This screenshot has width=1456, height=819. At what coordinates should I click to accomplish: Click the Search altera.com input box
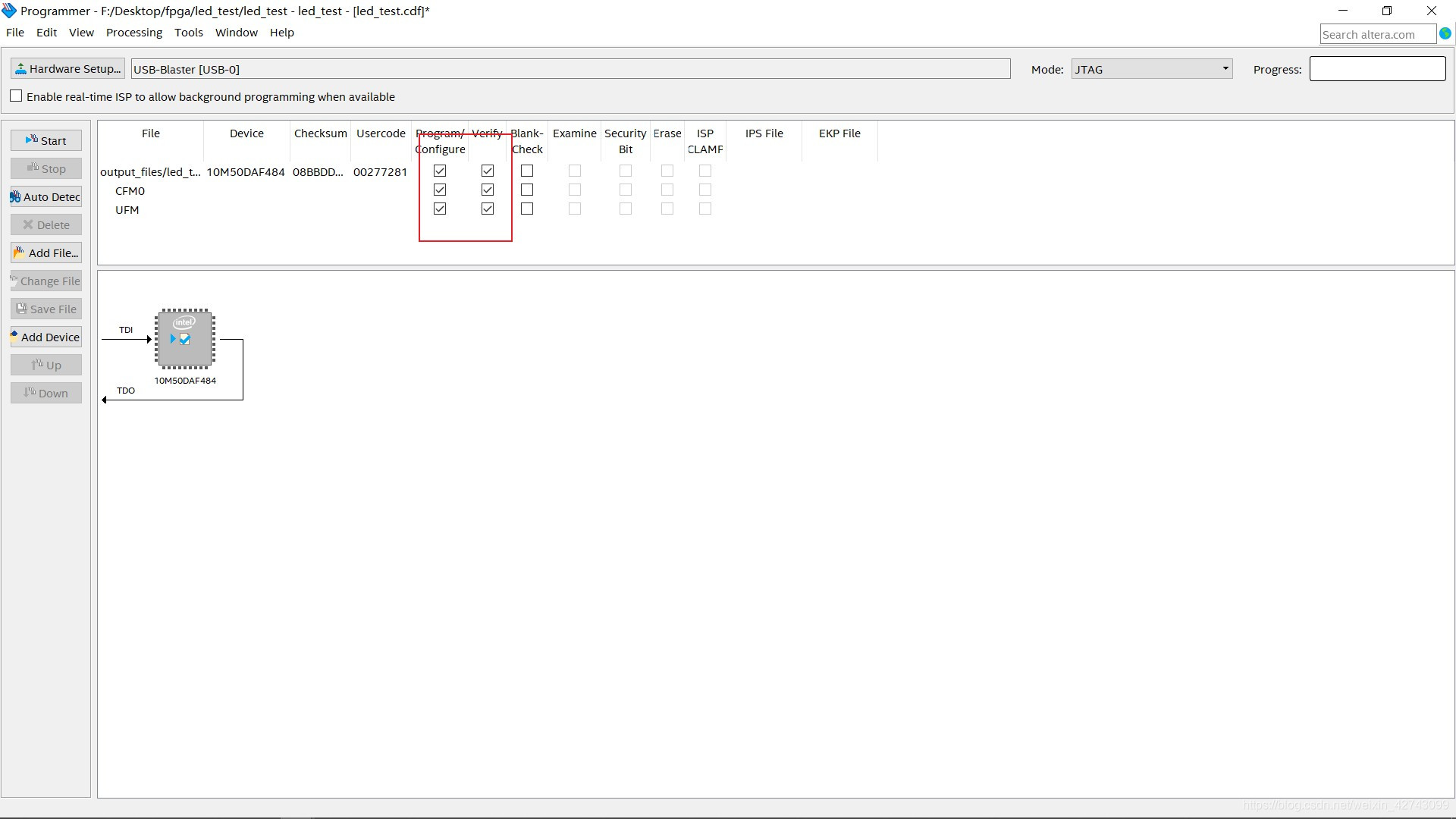point(1377,34)
